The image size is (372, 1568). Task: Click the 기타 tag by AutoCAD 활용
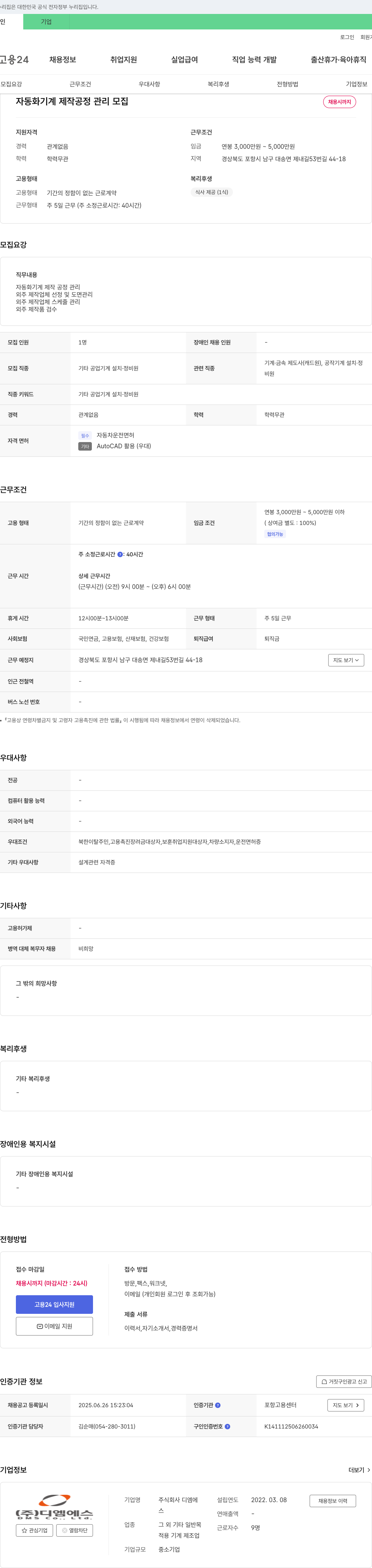(x=84, y=447)
